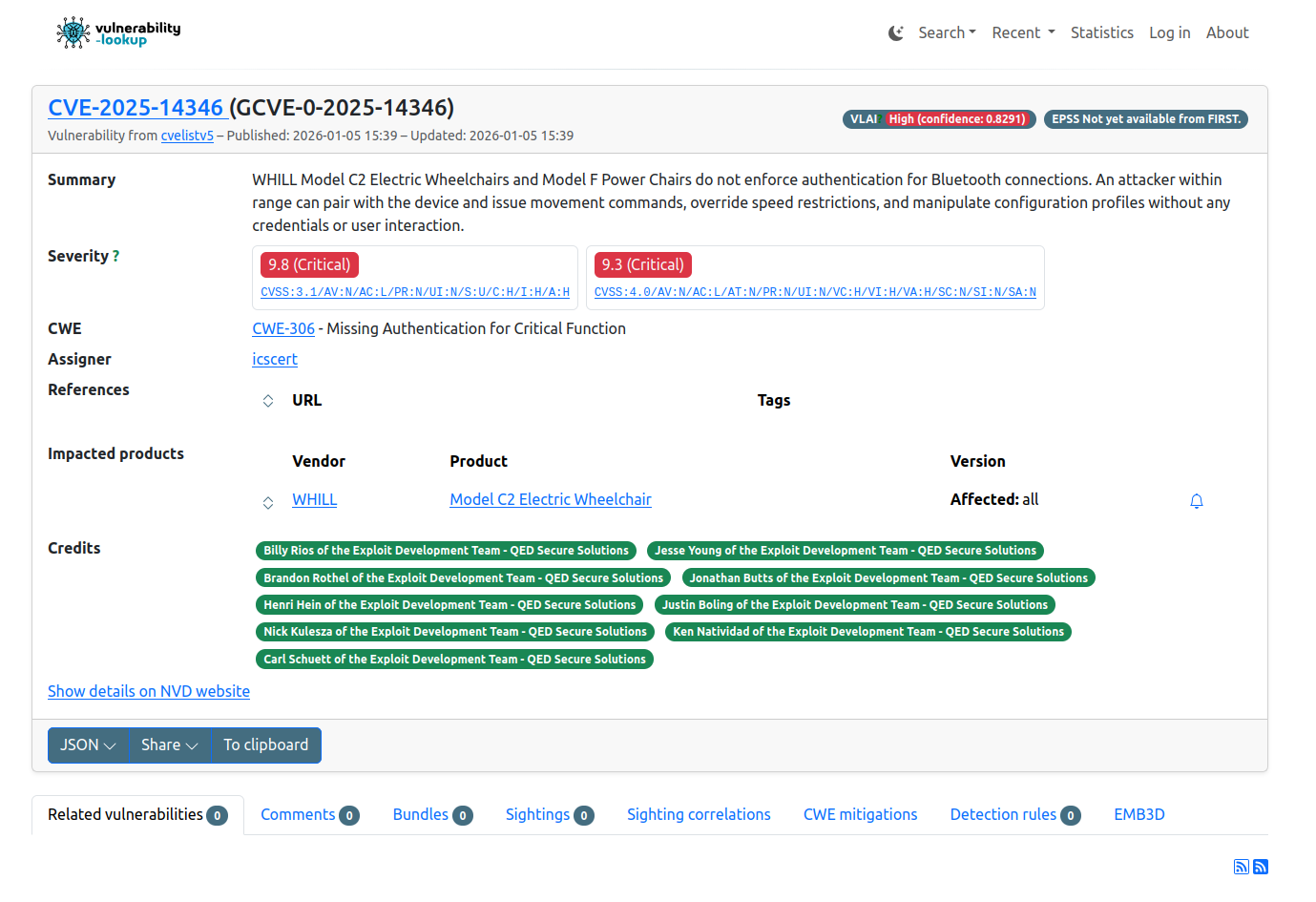Image resolution: width=1316 pixels, height=902 pixels.
Task: Open the JSON dropdown button
Action: pos(88,745)
